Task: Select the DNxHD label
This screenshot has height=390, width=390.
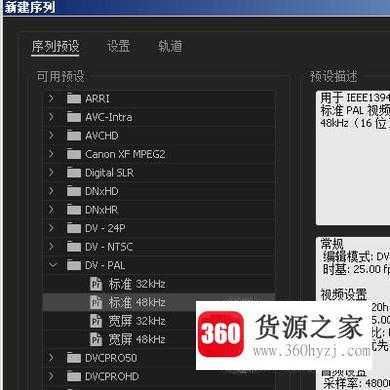Action: click(x=102, y=191)
